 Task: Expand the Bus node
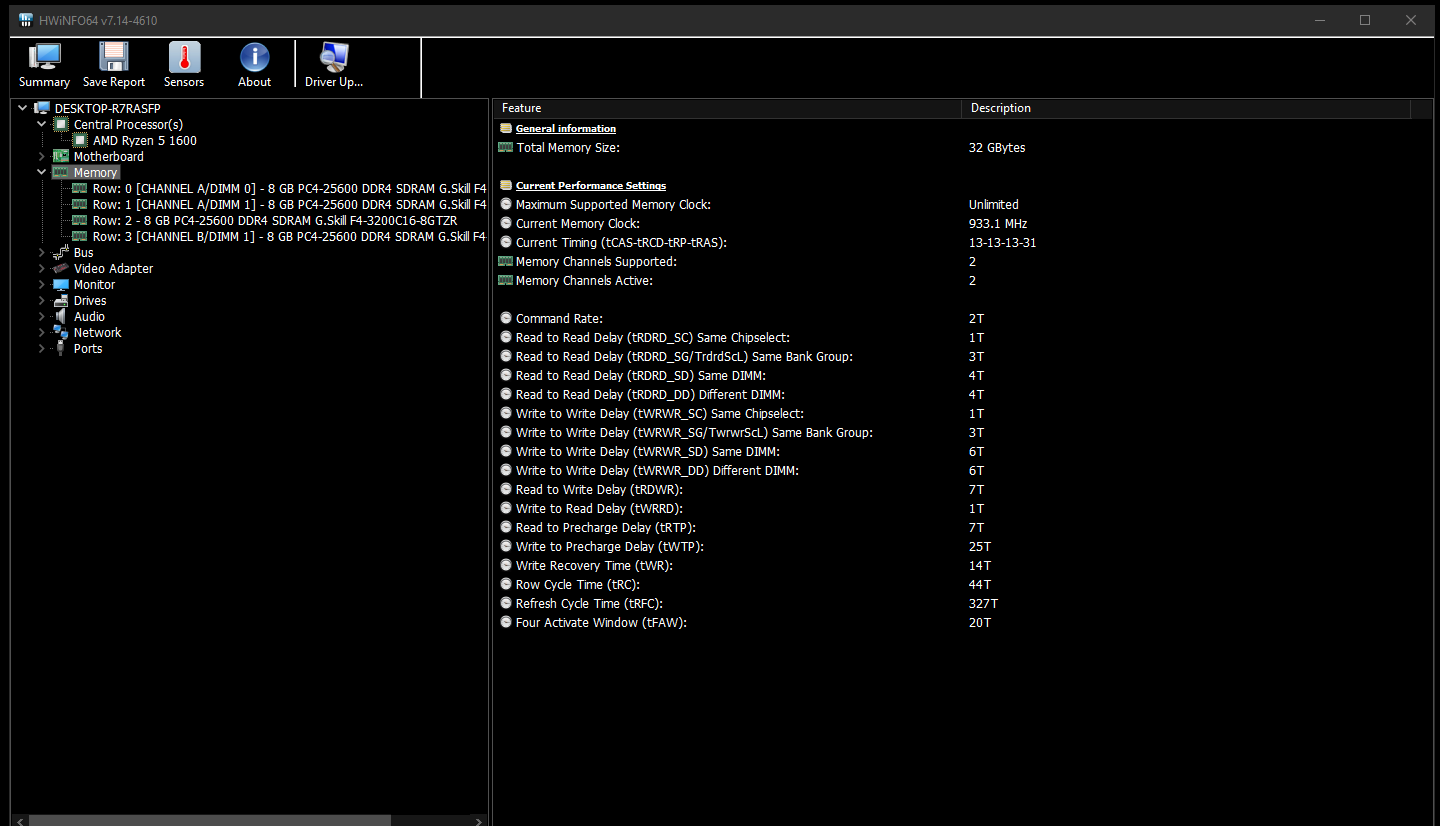(x=41, y=252)
